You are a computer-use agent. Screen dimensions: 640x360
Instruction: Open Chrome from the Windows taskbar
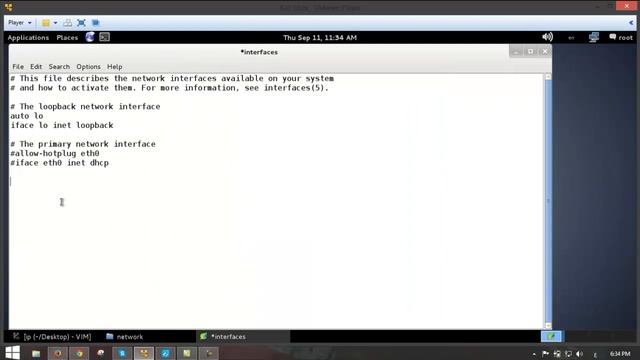(x=79, y=353)
